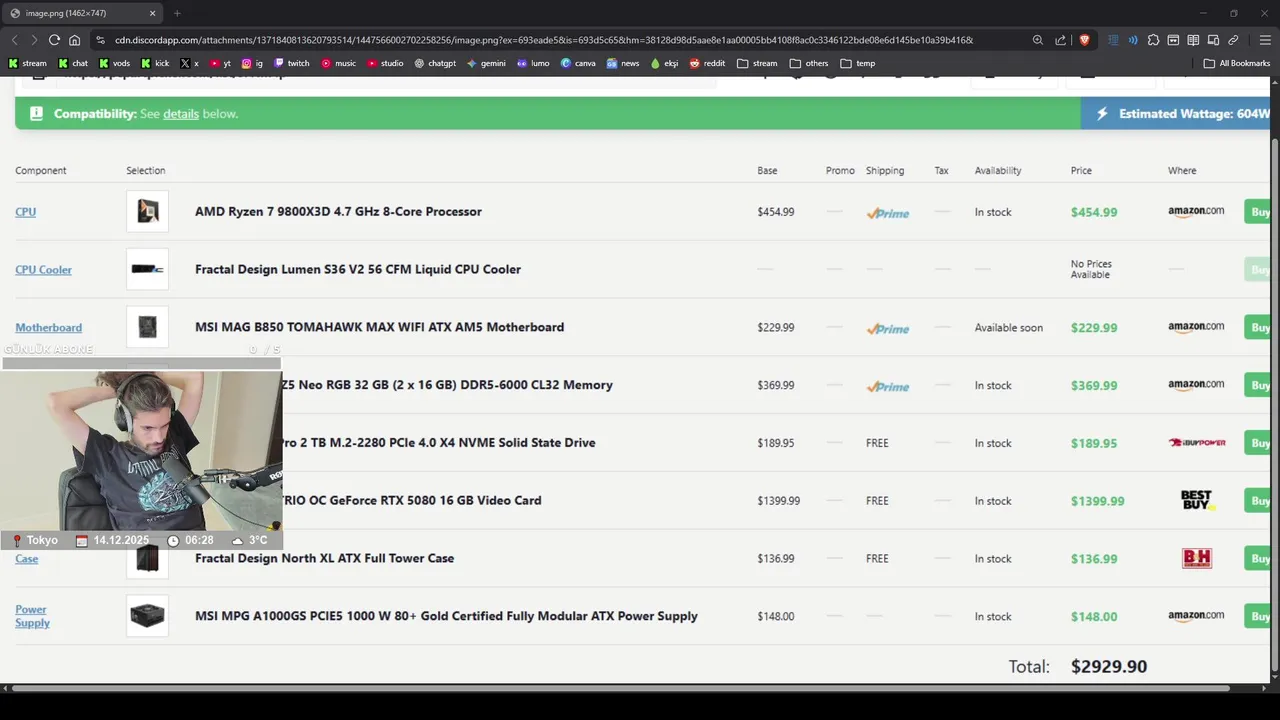
Task: Switch to the image.png browser tab
Action: (82, 13)
